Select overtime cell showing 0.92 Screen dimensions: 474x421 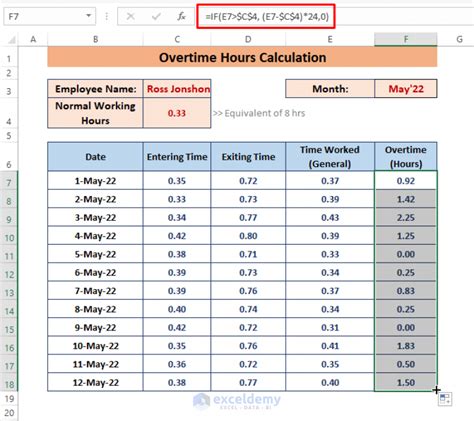[x=406, y=181]
